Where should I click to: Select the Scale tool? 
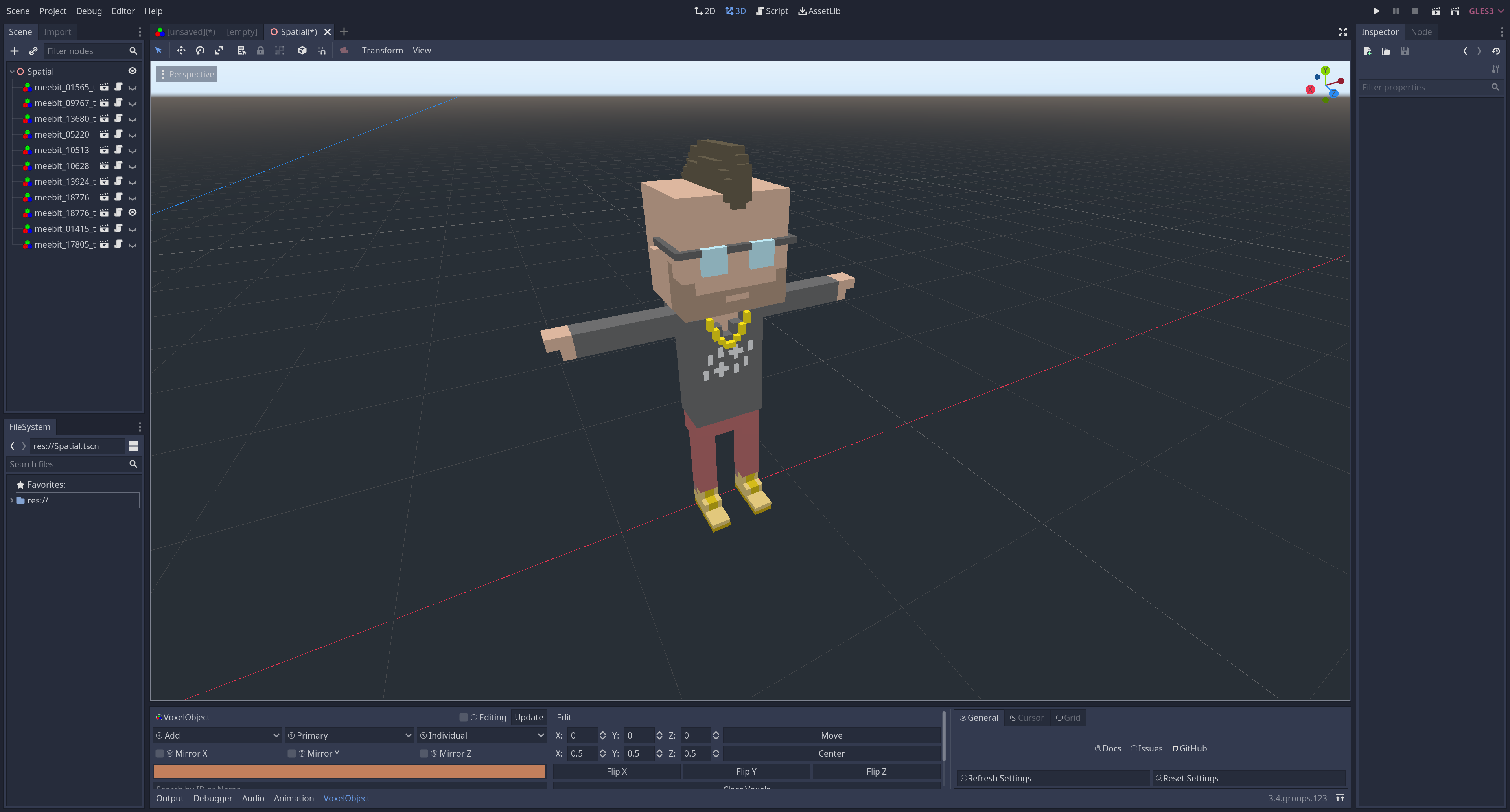point(219,50)
